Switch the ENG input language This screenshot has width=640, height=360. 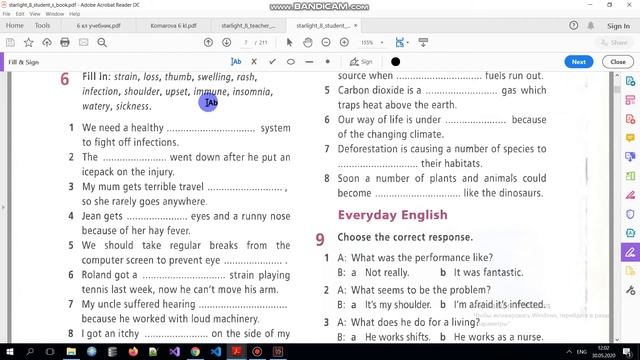coord(581,351)
